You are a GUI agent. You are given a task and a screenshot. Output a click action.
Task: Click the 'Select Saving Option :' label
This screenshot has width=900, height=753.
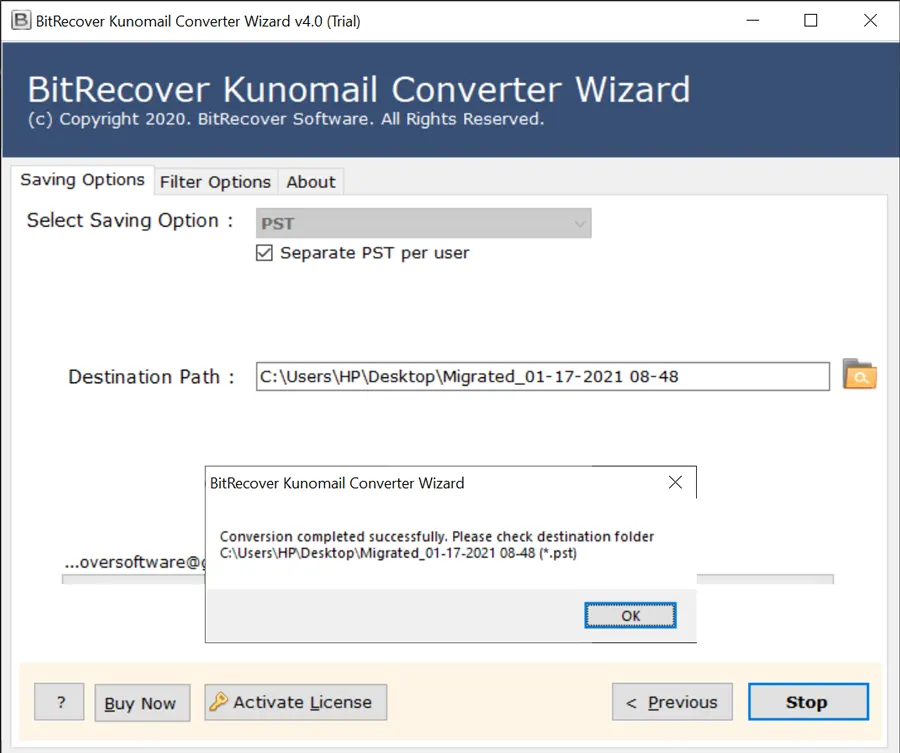tap(130, 220)
